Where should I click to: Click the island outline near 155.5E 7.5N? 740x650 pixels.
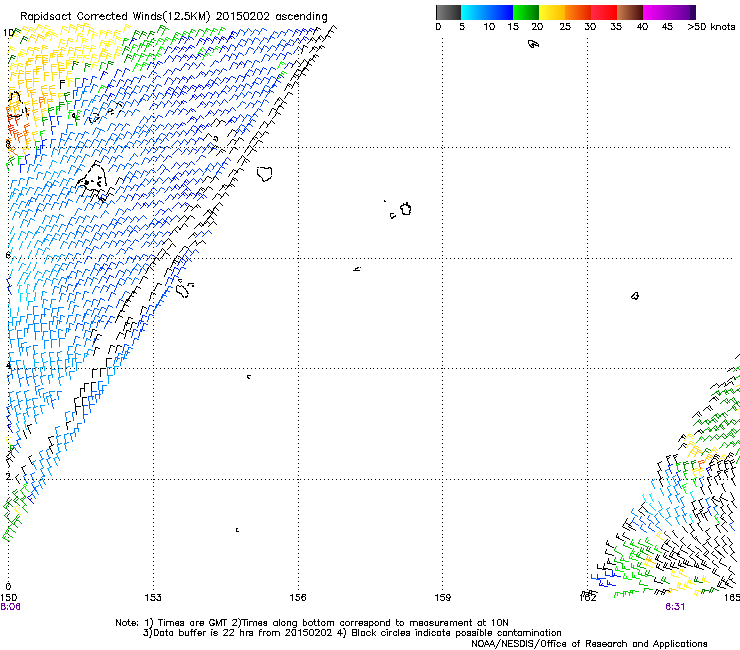(x=265, y=174)
